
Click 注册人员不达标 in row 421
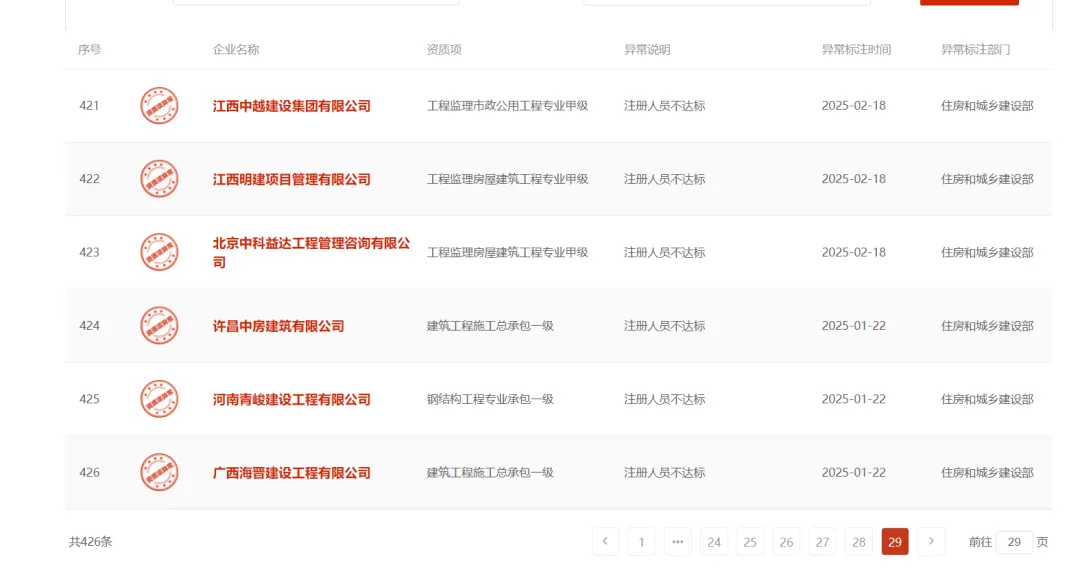click(665, 106)
